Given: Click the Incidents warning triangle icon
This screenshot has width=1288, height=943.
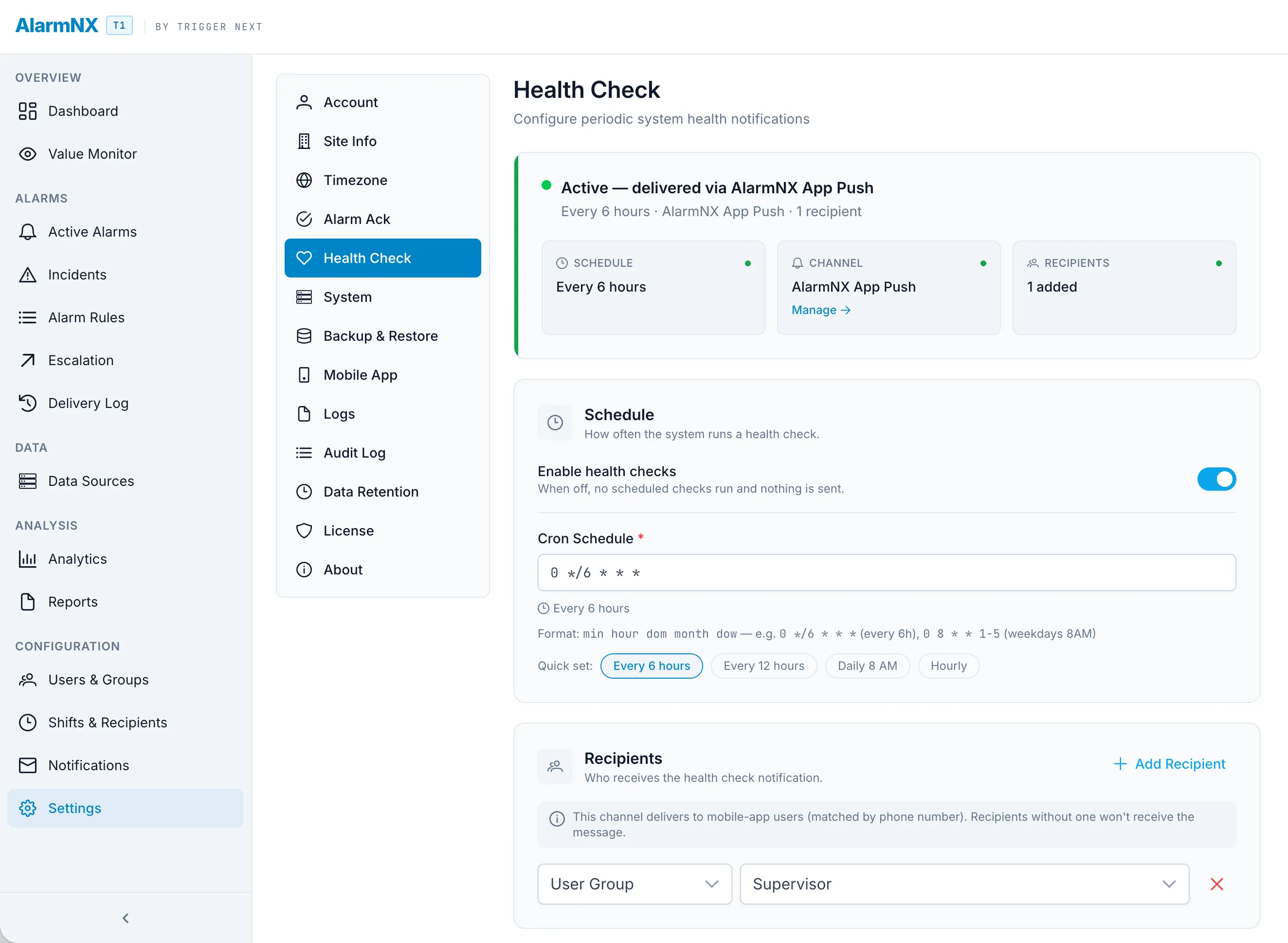Looking at the screenshot, I should point(27,275).
